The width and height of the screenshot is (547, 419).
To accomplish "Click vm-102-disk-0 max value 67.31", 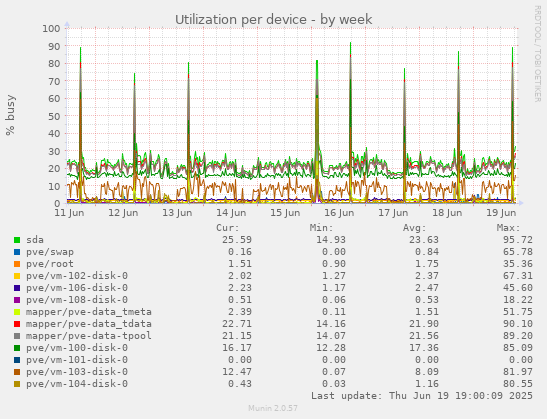I will click(x=518, y=276).
